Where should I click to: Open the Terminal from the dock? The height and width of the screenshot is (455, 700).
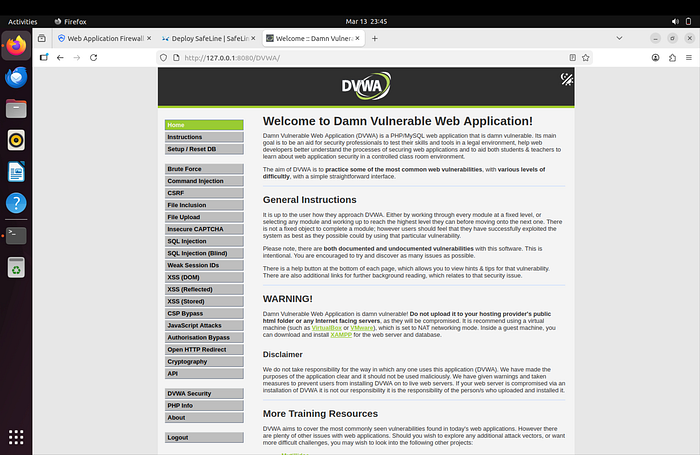pos(16,235)
